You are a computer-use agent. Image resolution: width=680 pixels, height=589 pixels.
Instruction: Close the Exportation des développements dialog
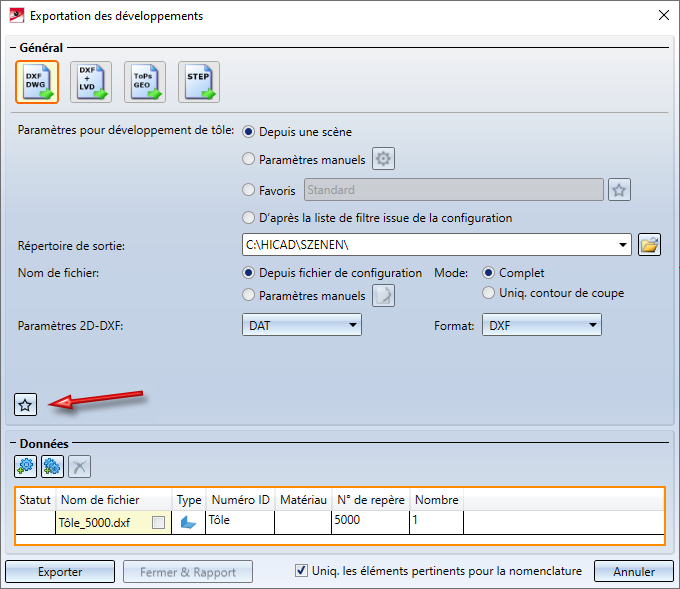664,16
